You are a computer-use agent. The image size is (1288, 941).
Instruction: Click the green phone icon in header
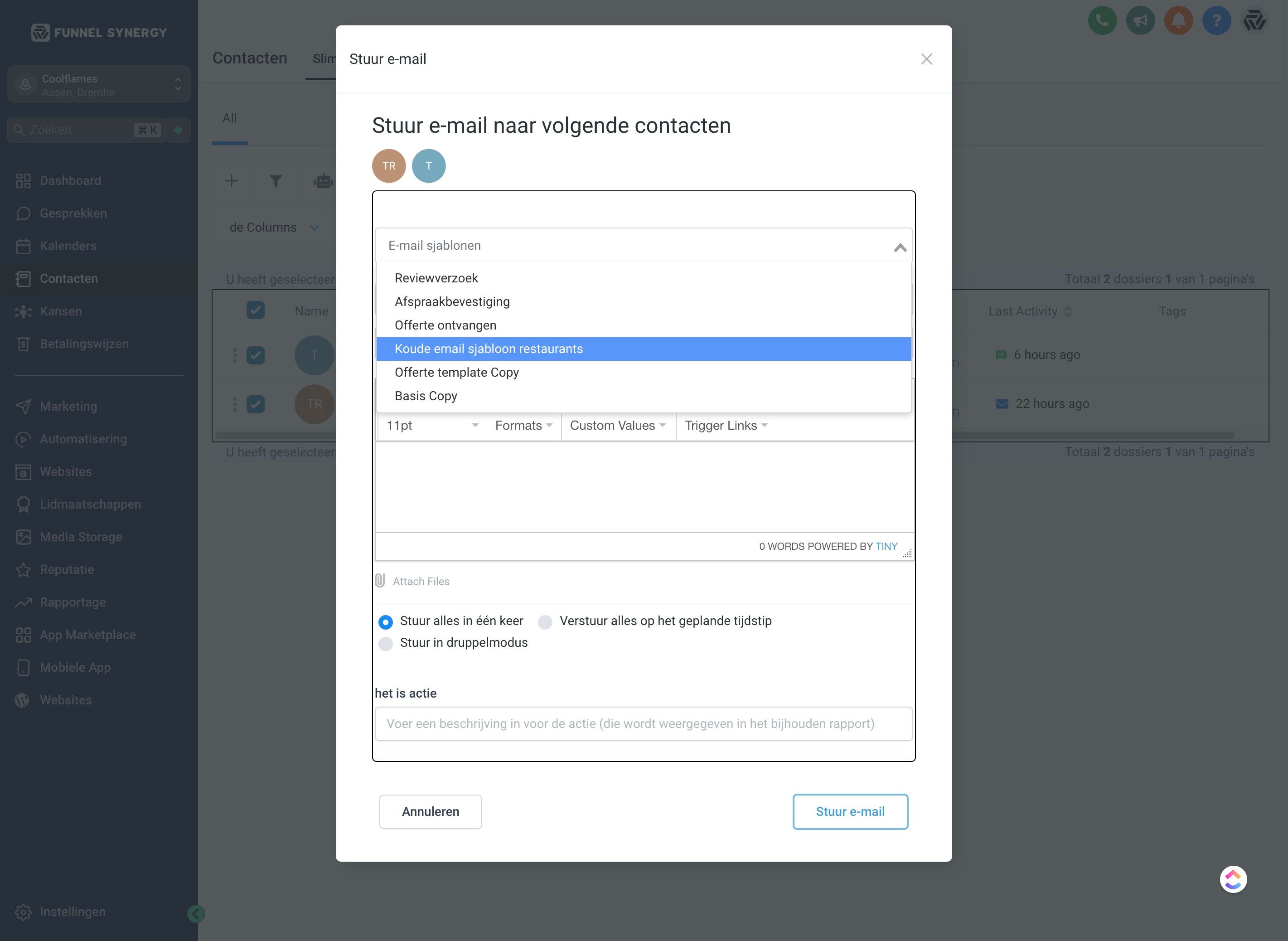pos(1102,21)
